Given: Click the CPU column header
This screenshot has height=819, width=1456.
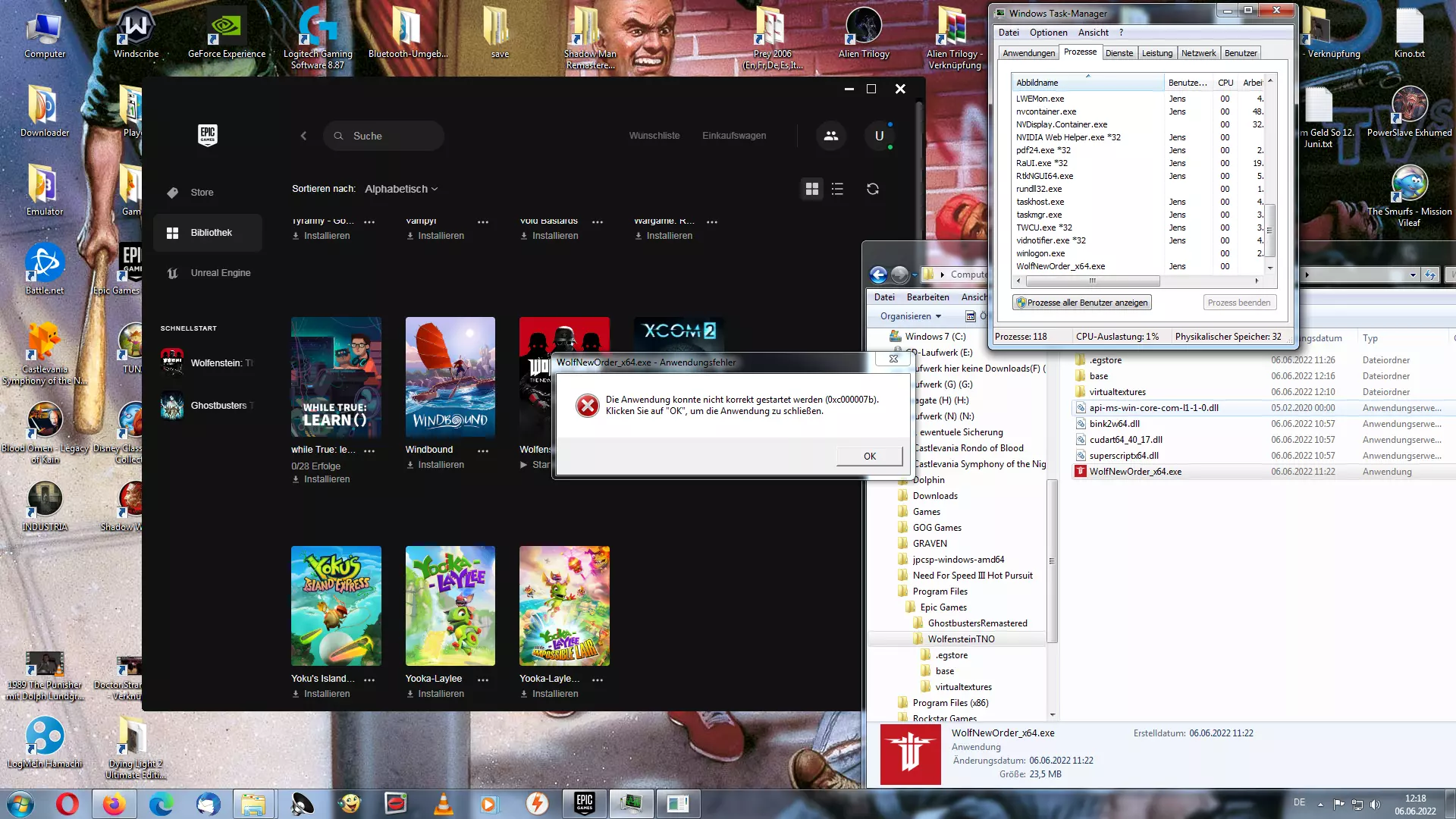Looking at the screenshot, I should [1225, 83].
